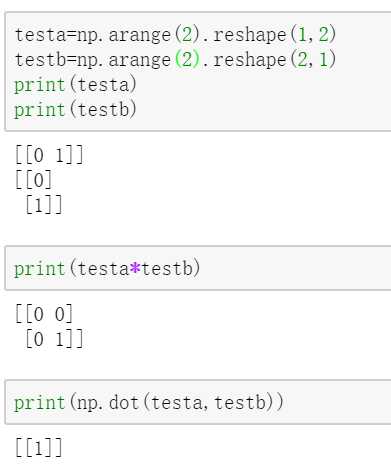Screen dimensions: 391x476
Task: Select the print(testa*testb) cell
Action: (x=198, y=268)
